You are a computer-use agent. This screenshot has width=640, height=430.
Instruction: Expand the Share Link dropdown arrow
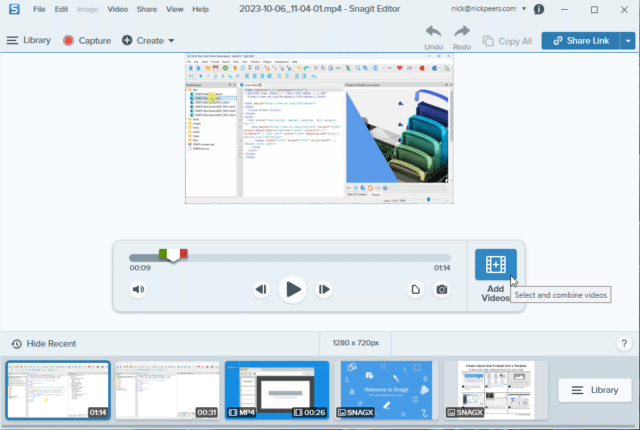coord(628,41)
